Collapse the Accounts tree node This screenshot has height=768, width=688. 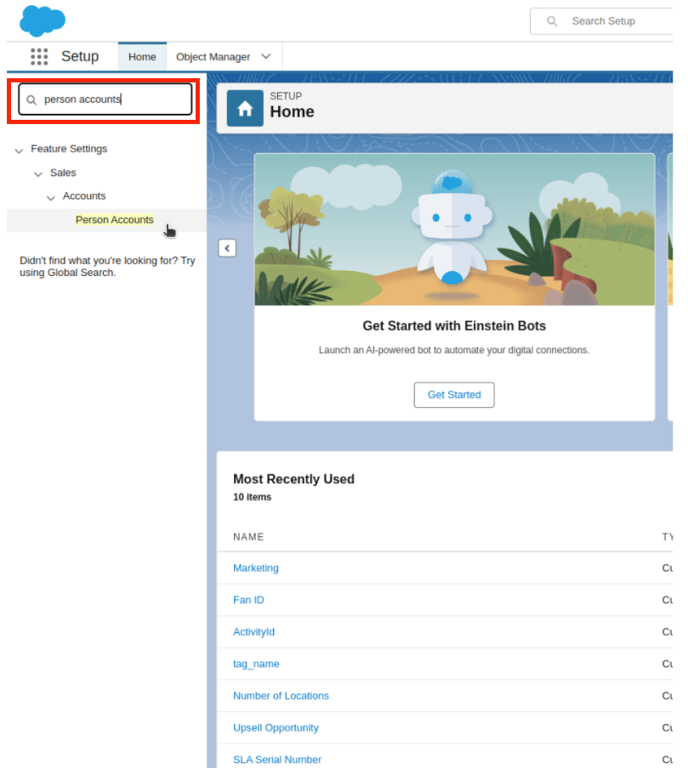coord(50,197)
